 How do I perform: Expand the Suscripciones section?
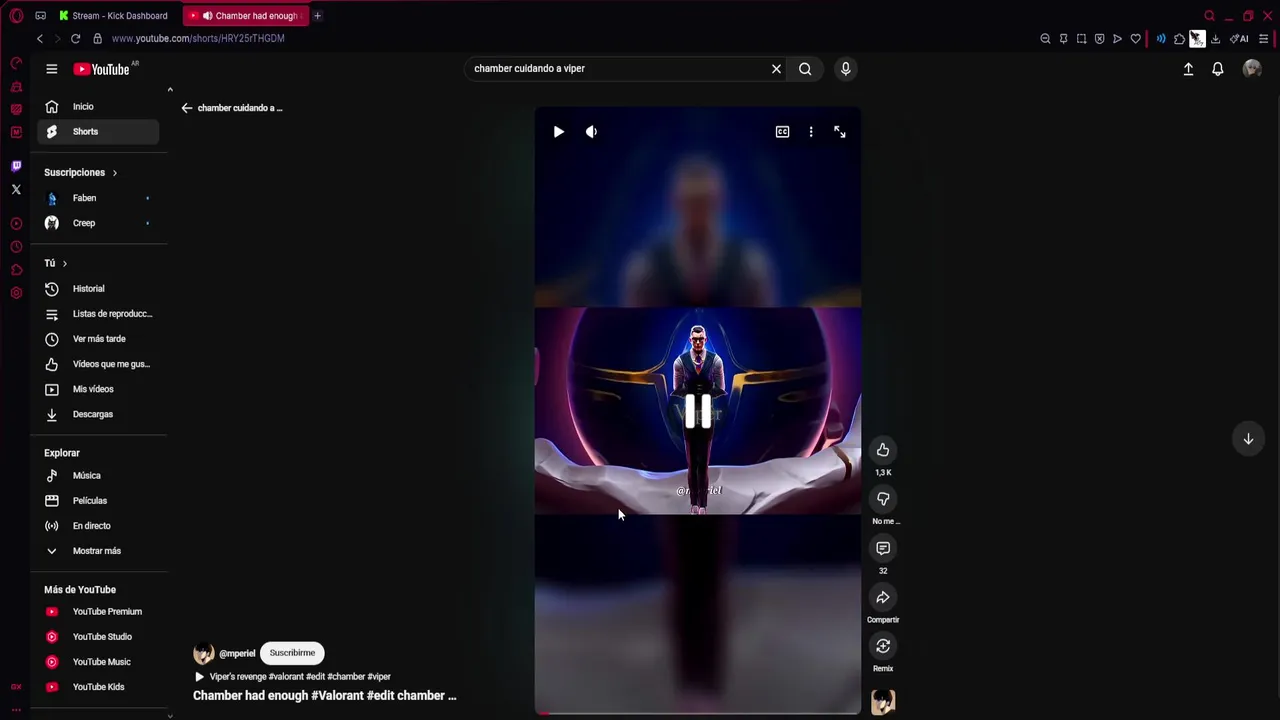[80, 173]
